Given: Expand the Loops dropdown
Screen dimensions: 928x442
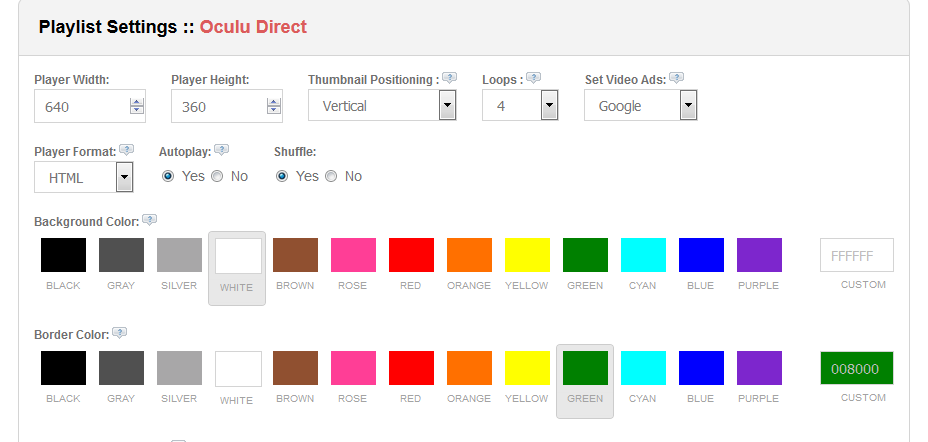Looking at the screenshot, I should pos(520,106).
